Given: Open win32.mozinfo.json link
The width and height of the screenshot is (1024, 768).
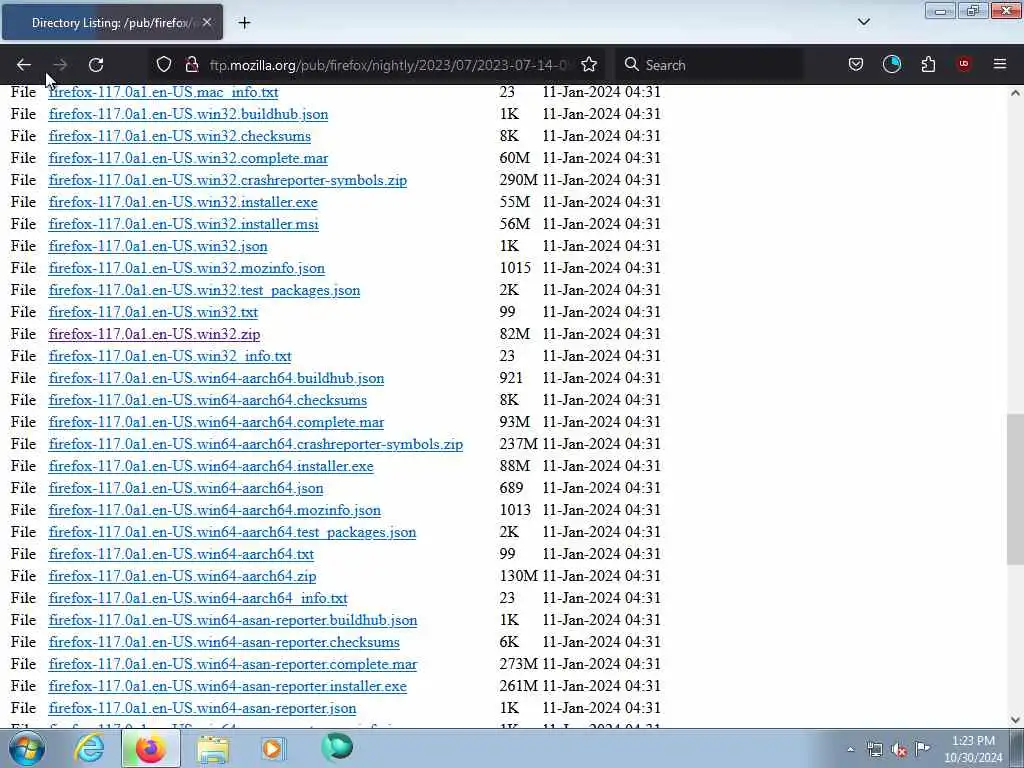Looking at the screenshot, I should [186, 268].
